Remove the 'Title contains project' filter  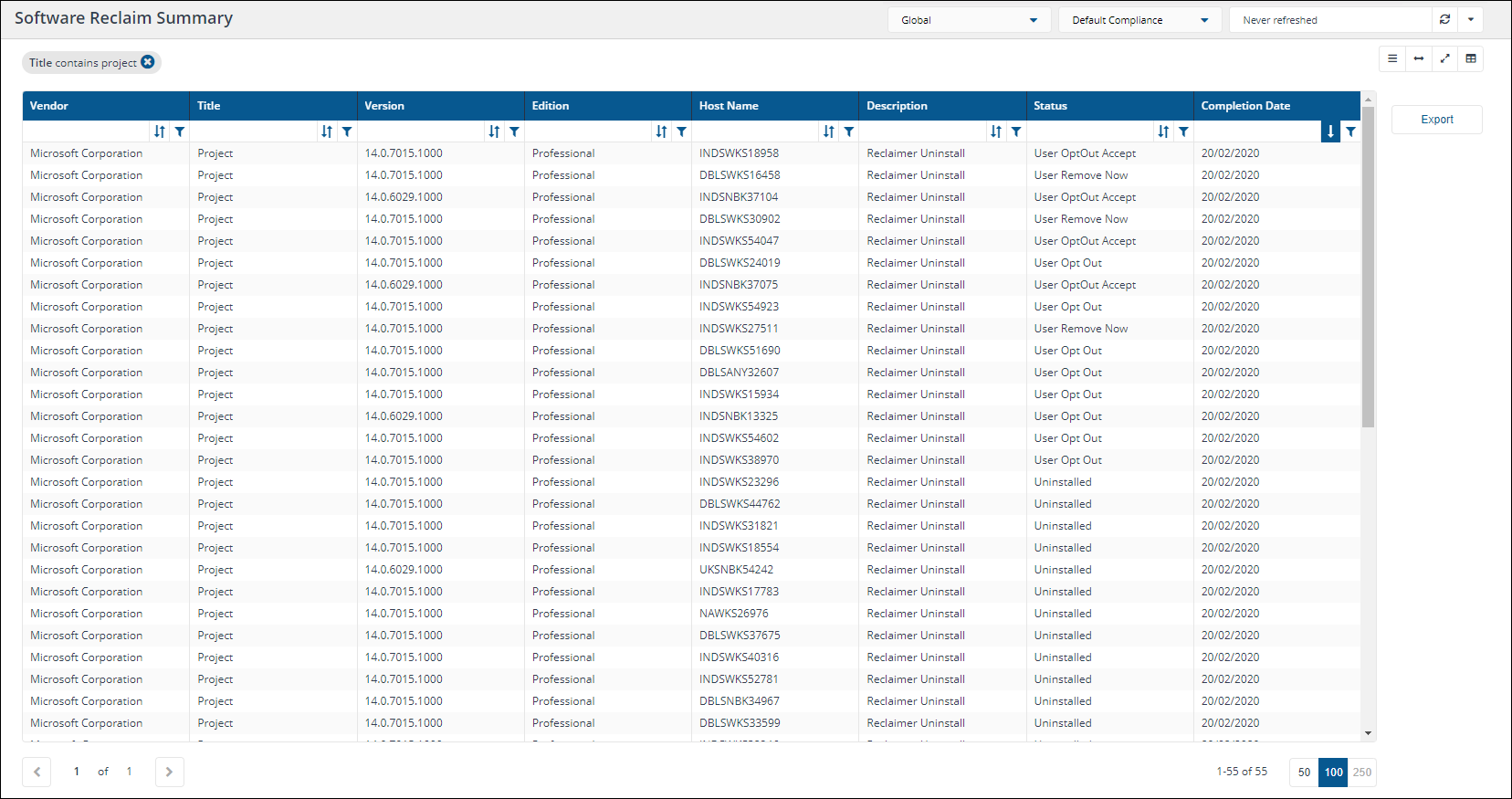[x=147, y=62]
